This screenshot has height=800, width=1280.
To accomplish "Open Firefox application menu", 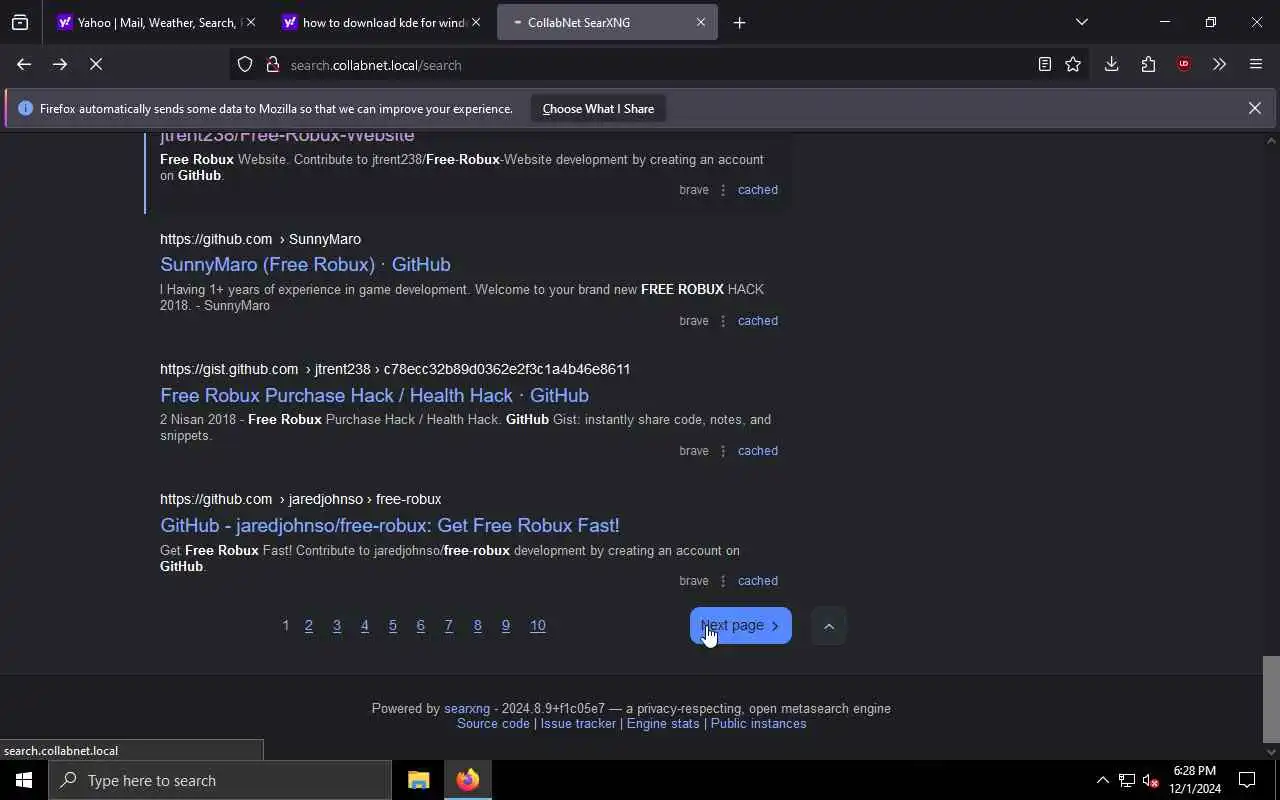I will point(1256,64).
